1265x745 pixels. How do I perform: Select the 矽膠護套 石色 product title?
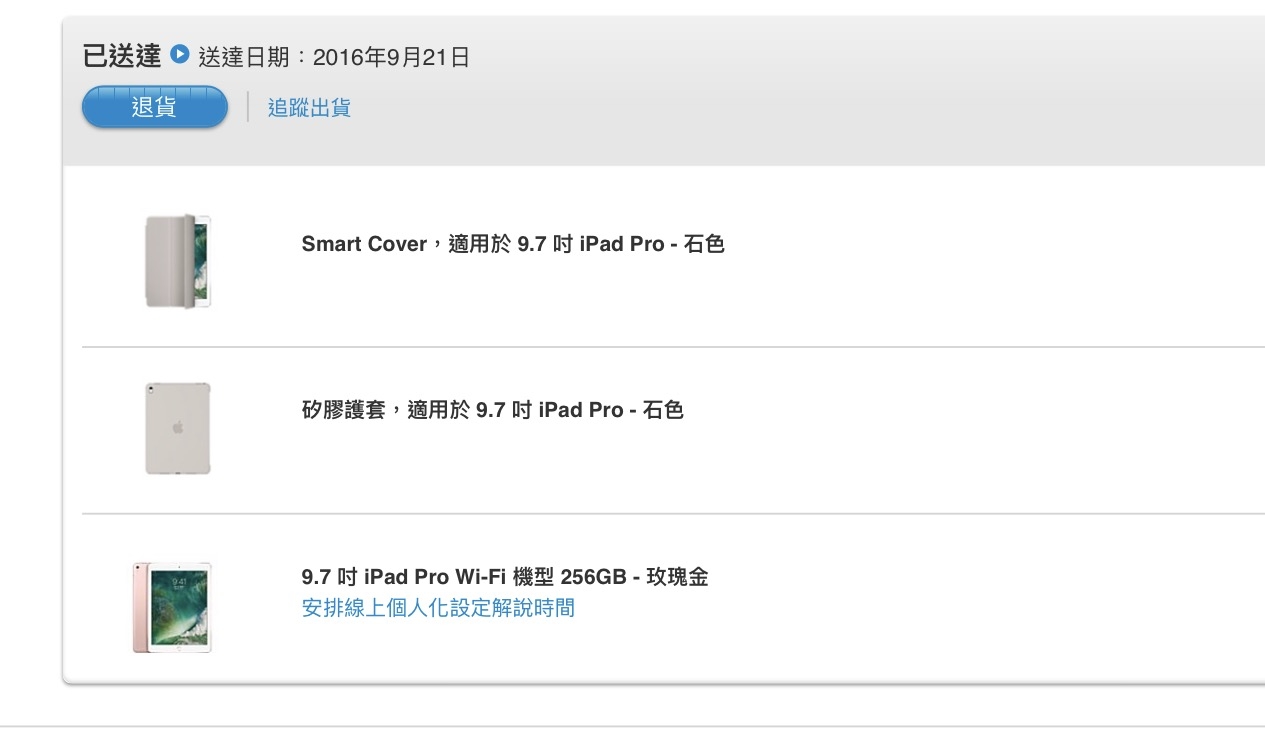pyautogui.click(x=493, y=410)
